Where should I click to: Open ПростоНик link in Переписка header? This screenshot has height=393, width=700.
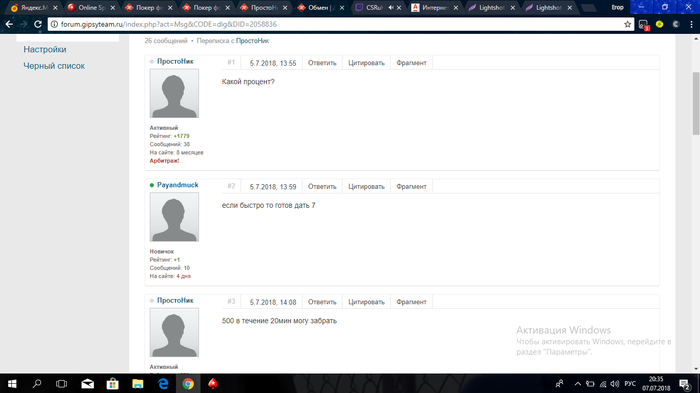(x=252, y=41)
